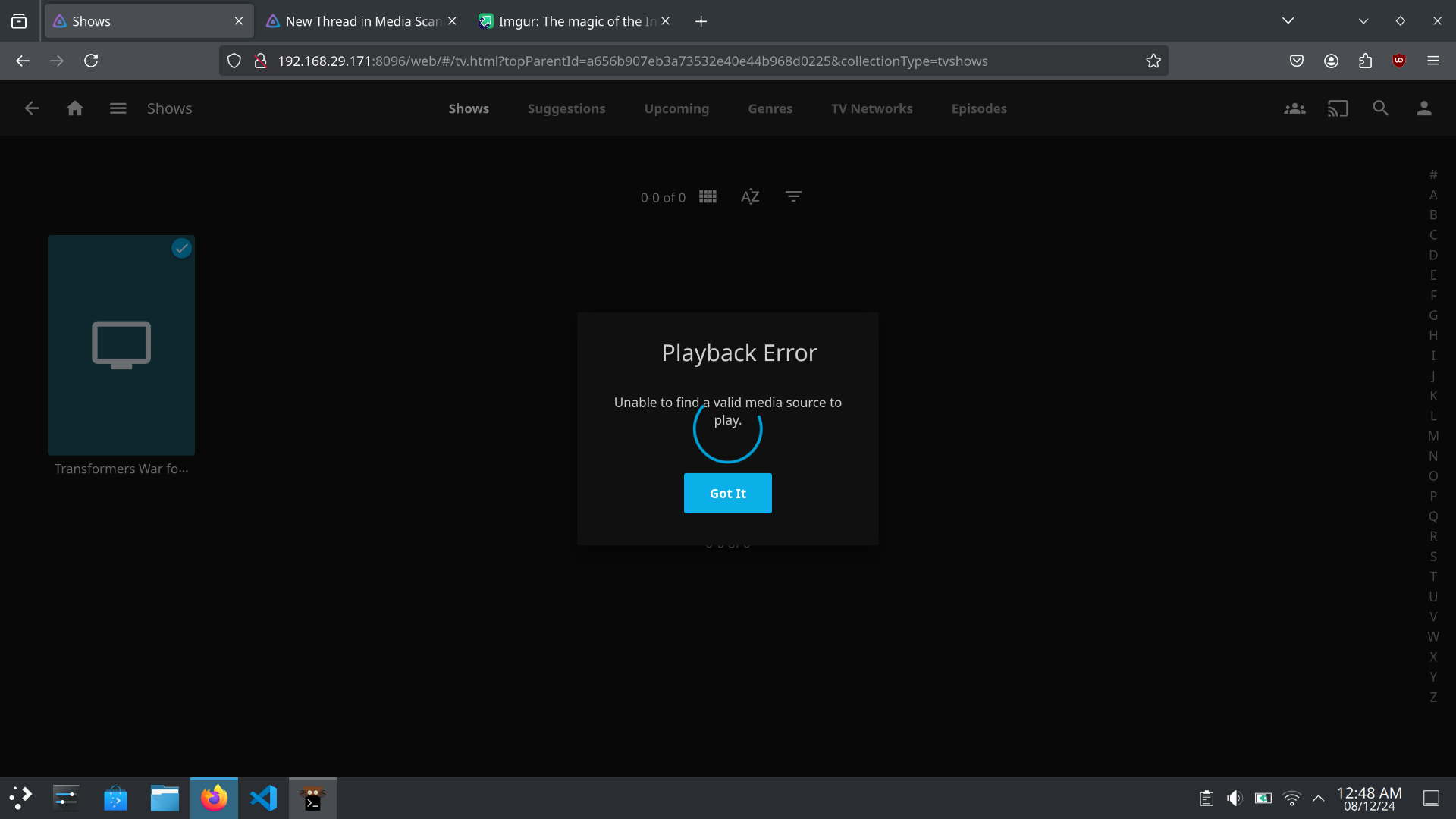Open the AZ sort options

750,197
